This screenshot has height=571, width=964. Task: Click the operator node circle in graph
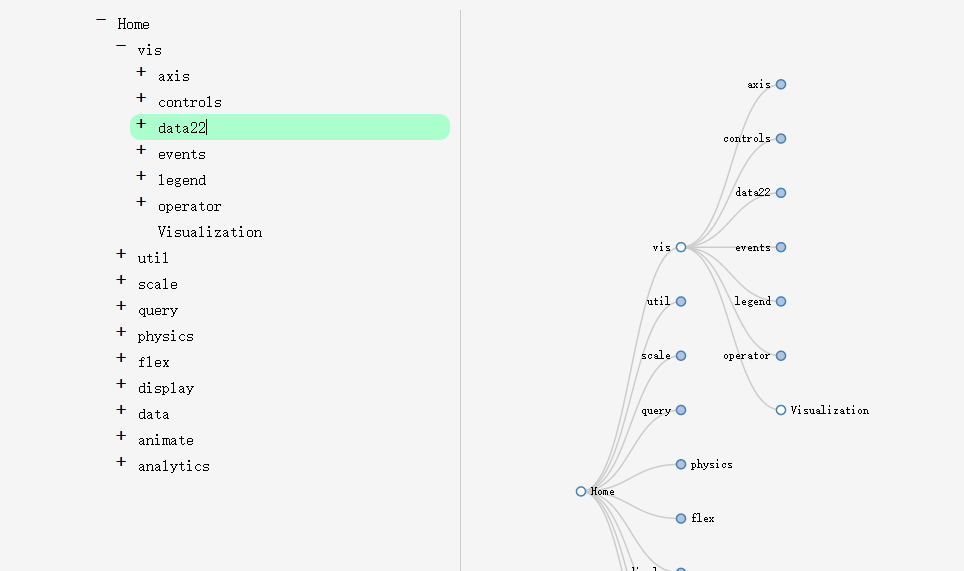point(781,356)
